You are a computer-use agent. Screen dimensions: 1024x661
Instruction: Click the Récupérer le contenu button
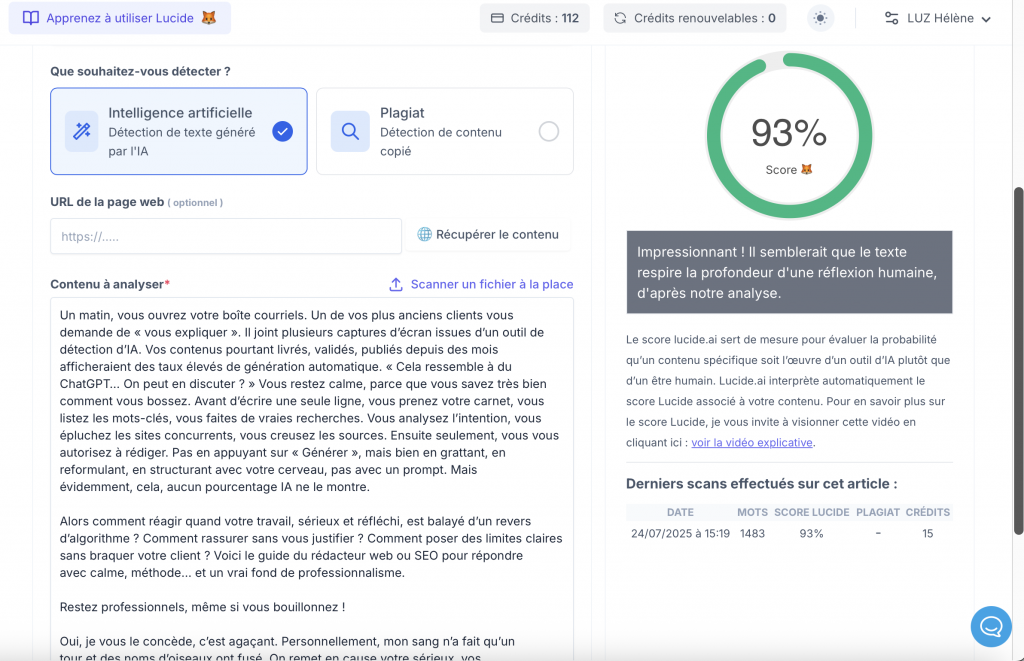pyautogui.click(x=488, y=234)
